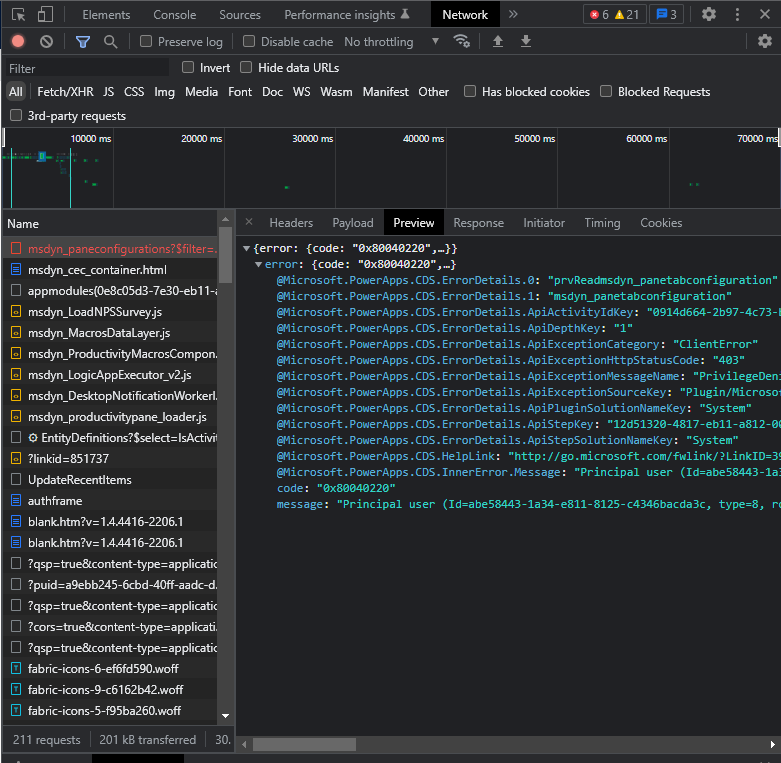
Task: Open the Response tab
Action: 478,223
